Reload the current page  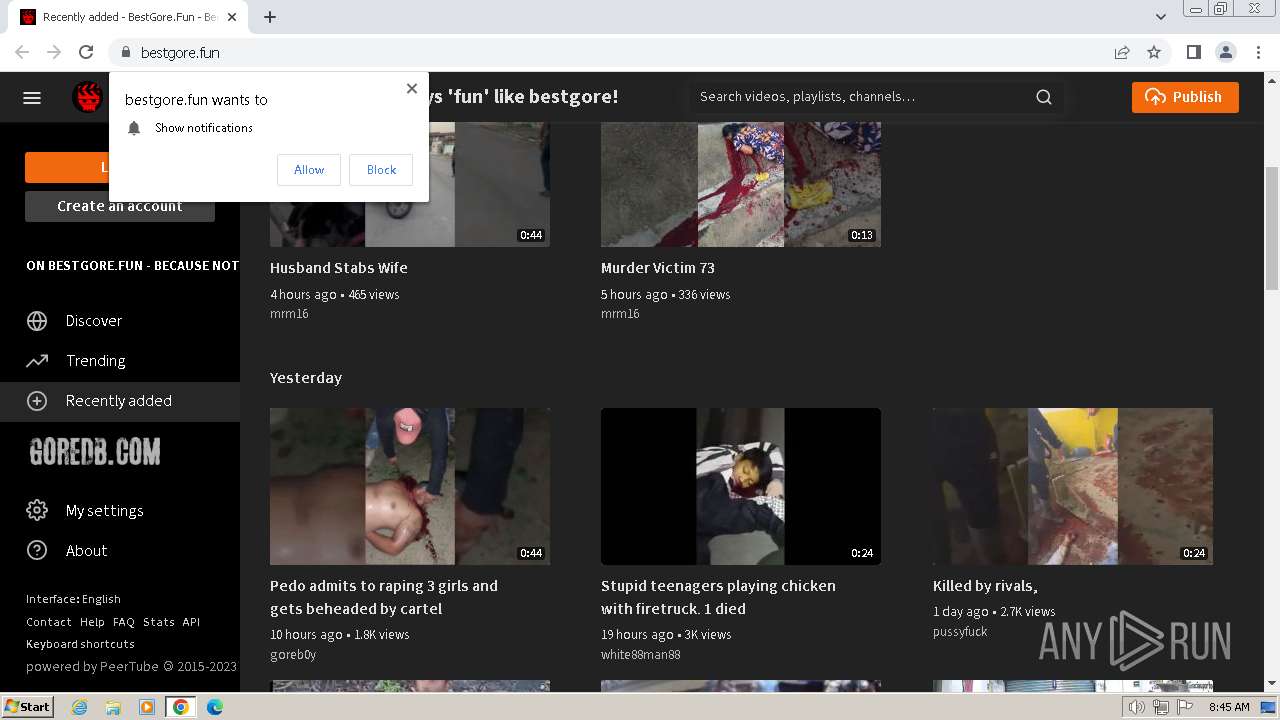pyautogui.click(x=86, y=52)
